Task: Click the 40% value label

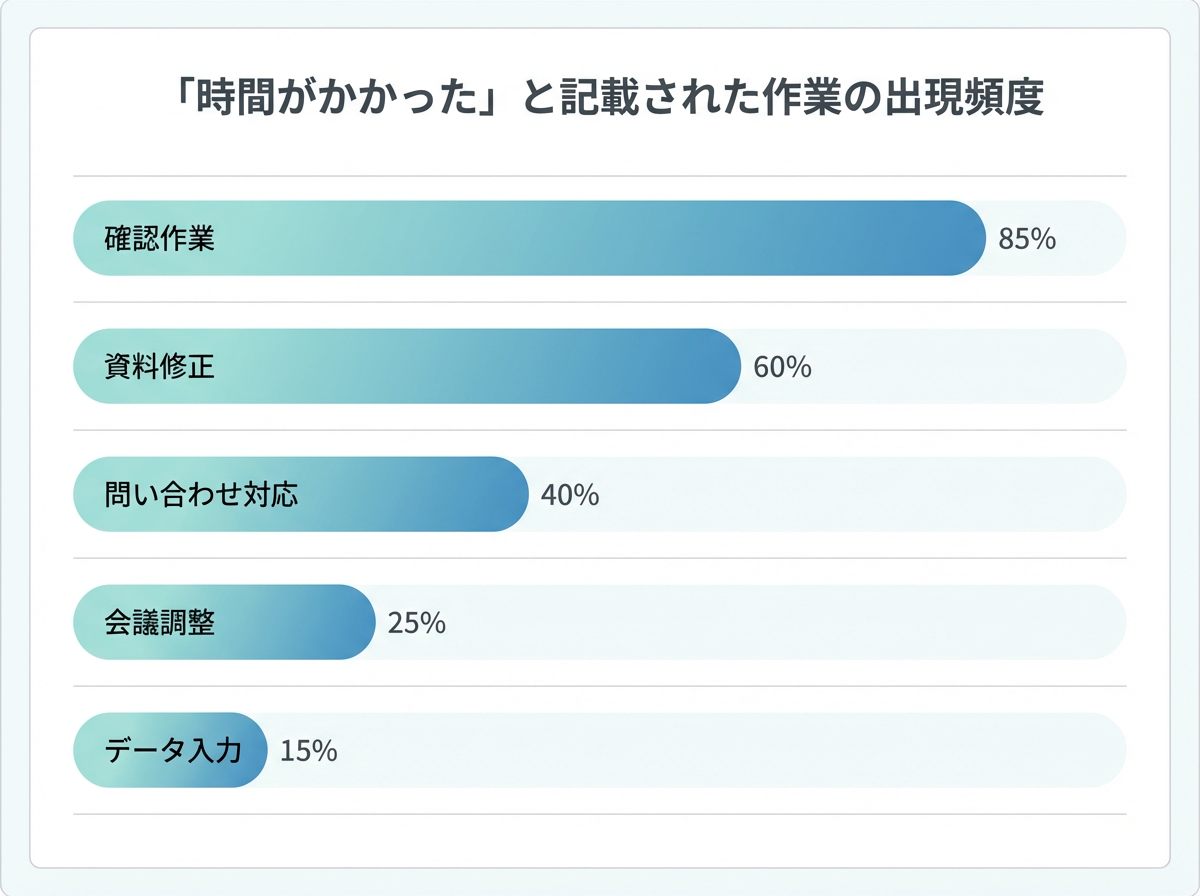Action: (x=570, y=495)
